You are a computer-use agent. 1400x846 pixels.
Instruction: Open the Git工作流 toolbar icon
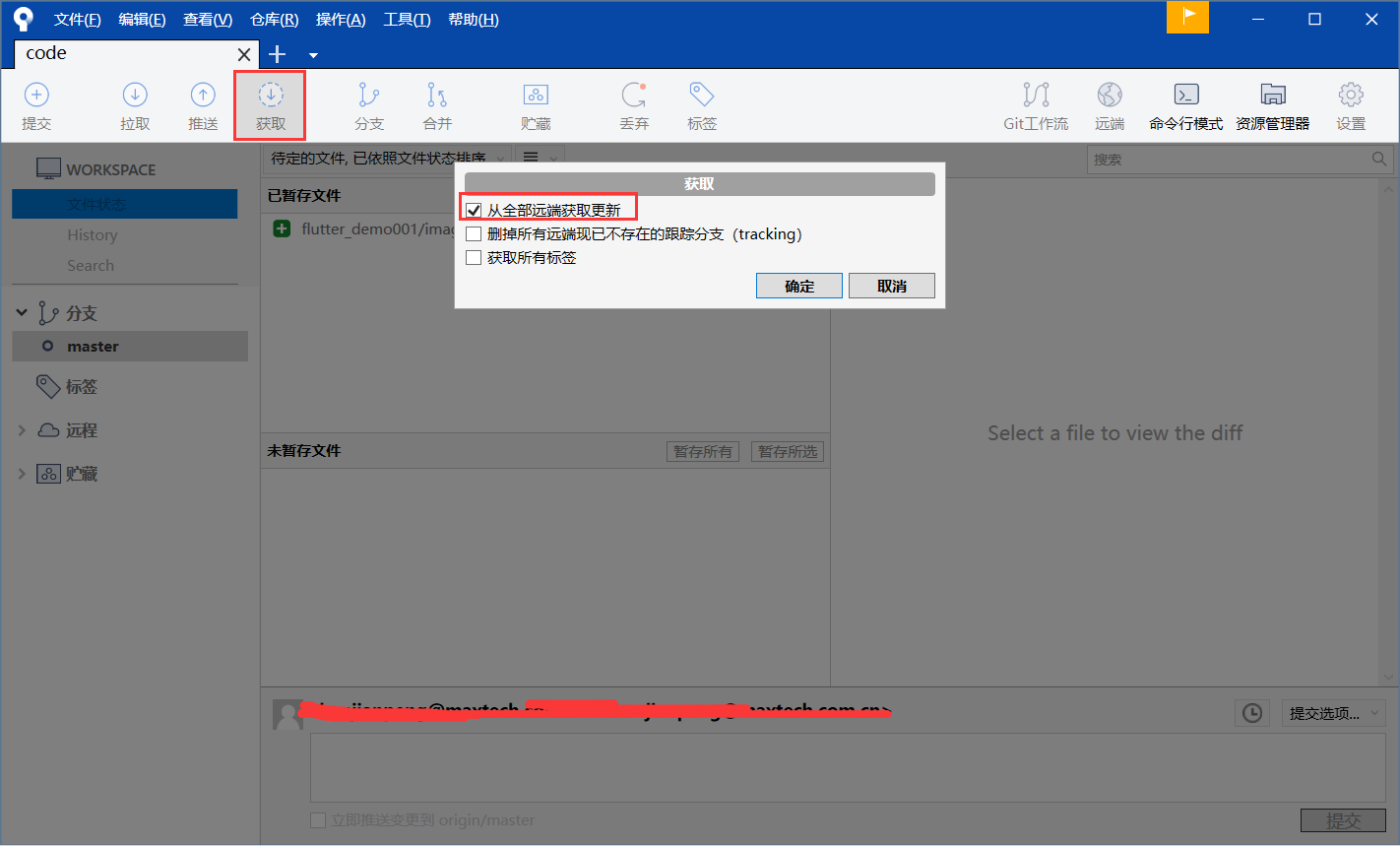[x=1036, y=103]
